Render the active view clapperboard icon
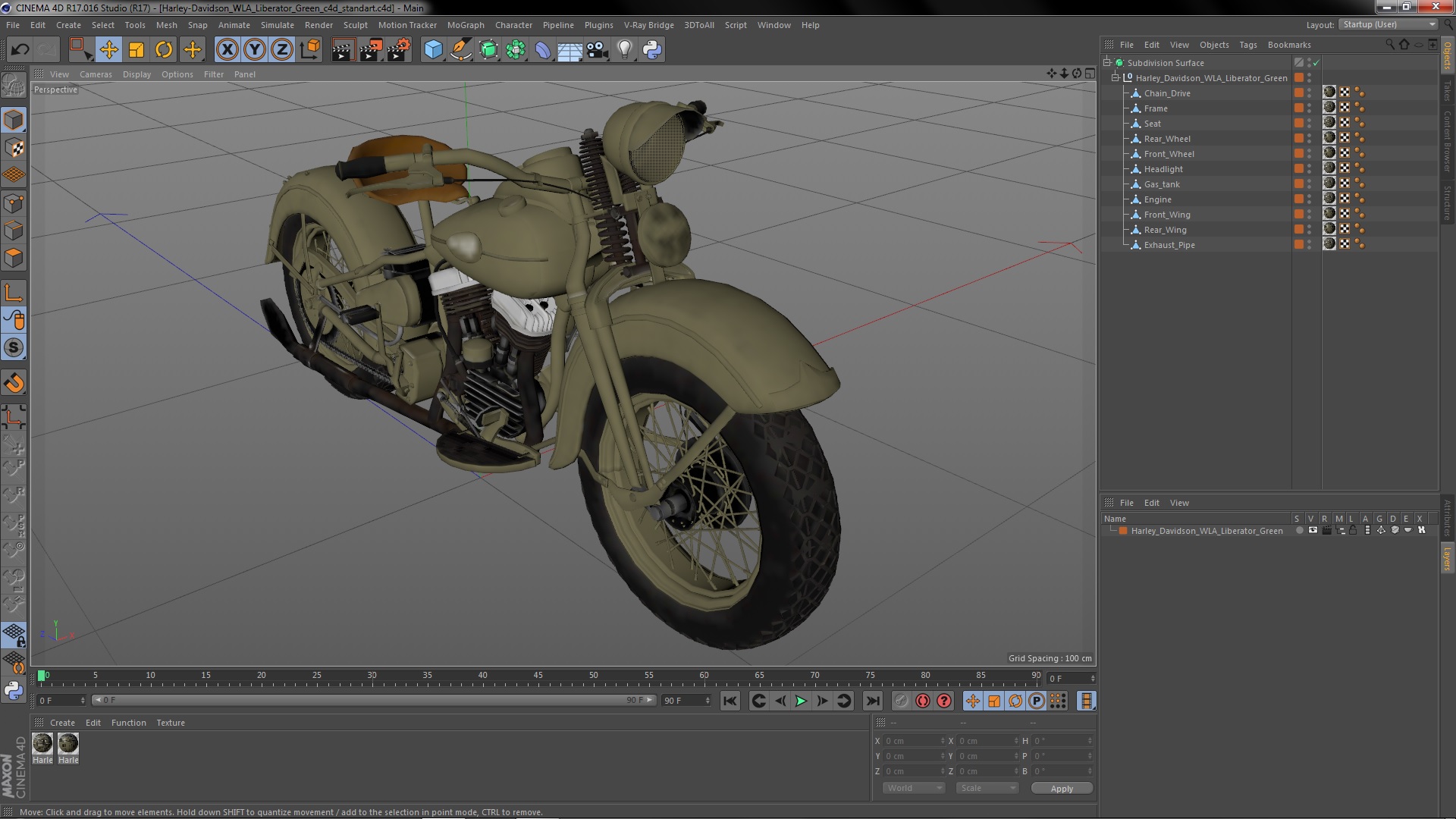1456x819 pixels. pos(343,50)
